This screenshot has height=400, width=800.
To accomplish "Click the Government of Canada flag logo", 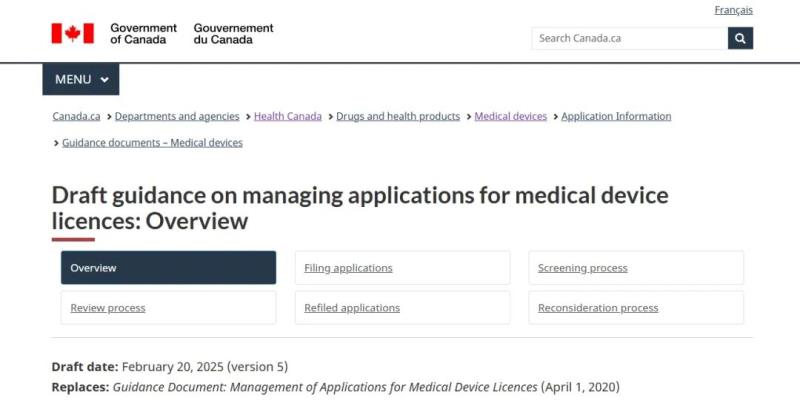I will click(x=73, y=34).
